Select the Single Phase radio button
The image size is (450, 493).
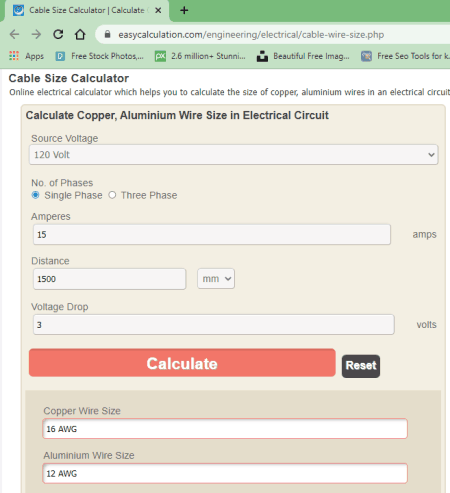point(35,195)
